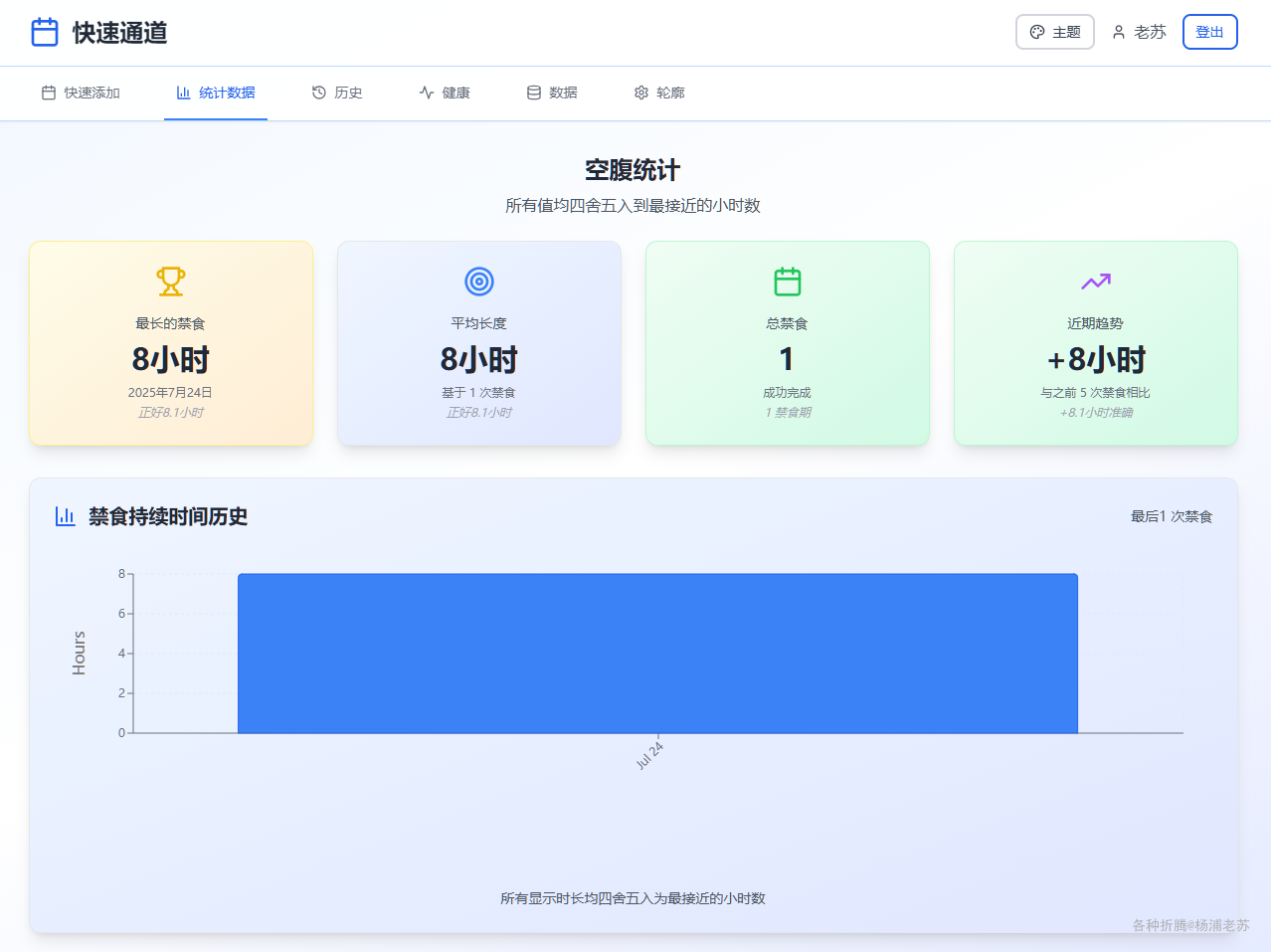Image resolution: width=1271 pixels, height=952 pixels.
Task: Open the 主题 theme button
Action: [x=1055, y=32]
